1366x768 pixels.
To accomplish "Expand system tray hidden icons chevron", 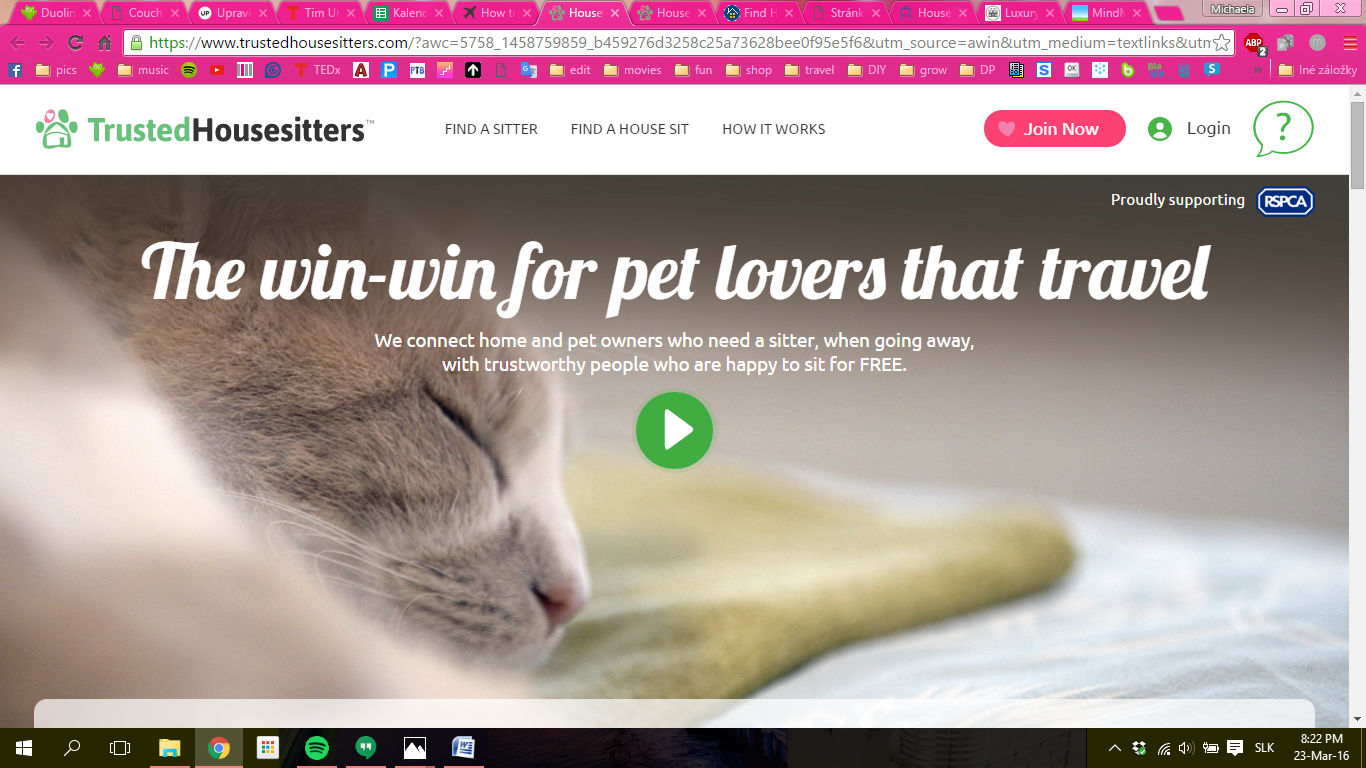I will coord(1115,748).
